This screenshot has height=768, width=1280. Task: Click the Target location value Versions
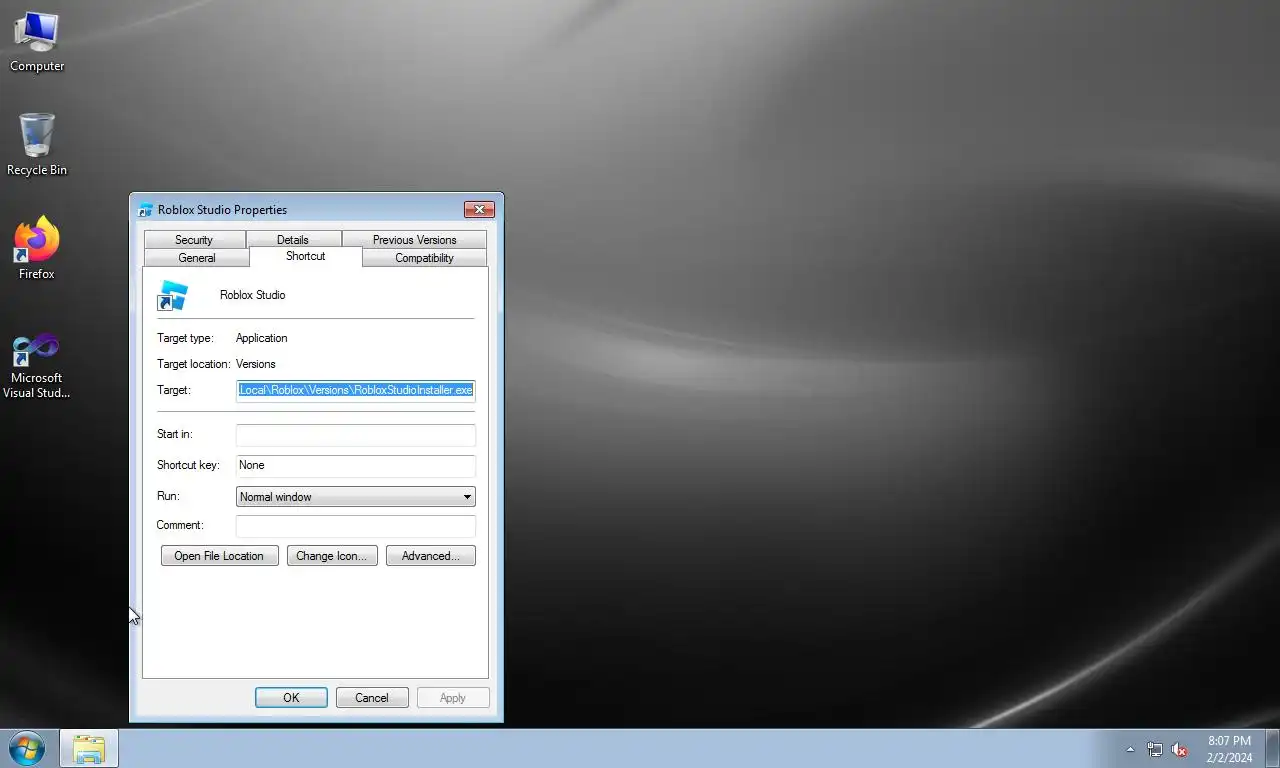(x=256, y=364)
